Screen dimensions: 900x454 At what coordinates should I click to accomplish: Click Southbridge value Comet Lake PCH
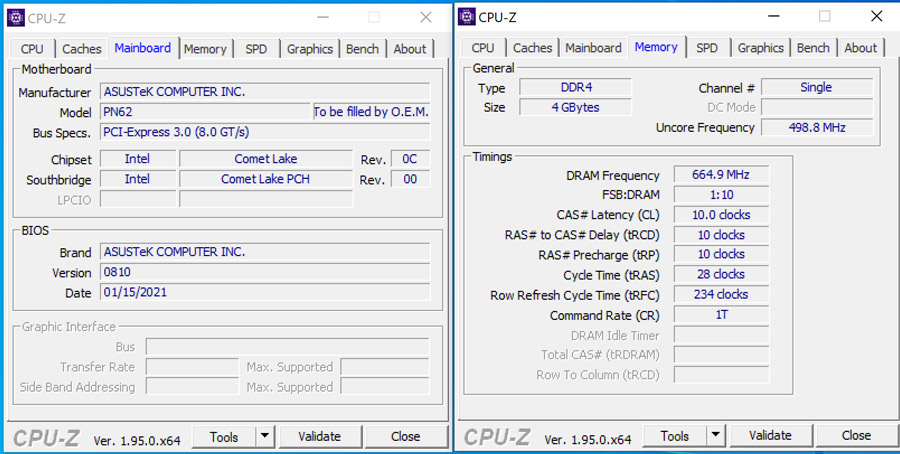(266, 179)
